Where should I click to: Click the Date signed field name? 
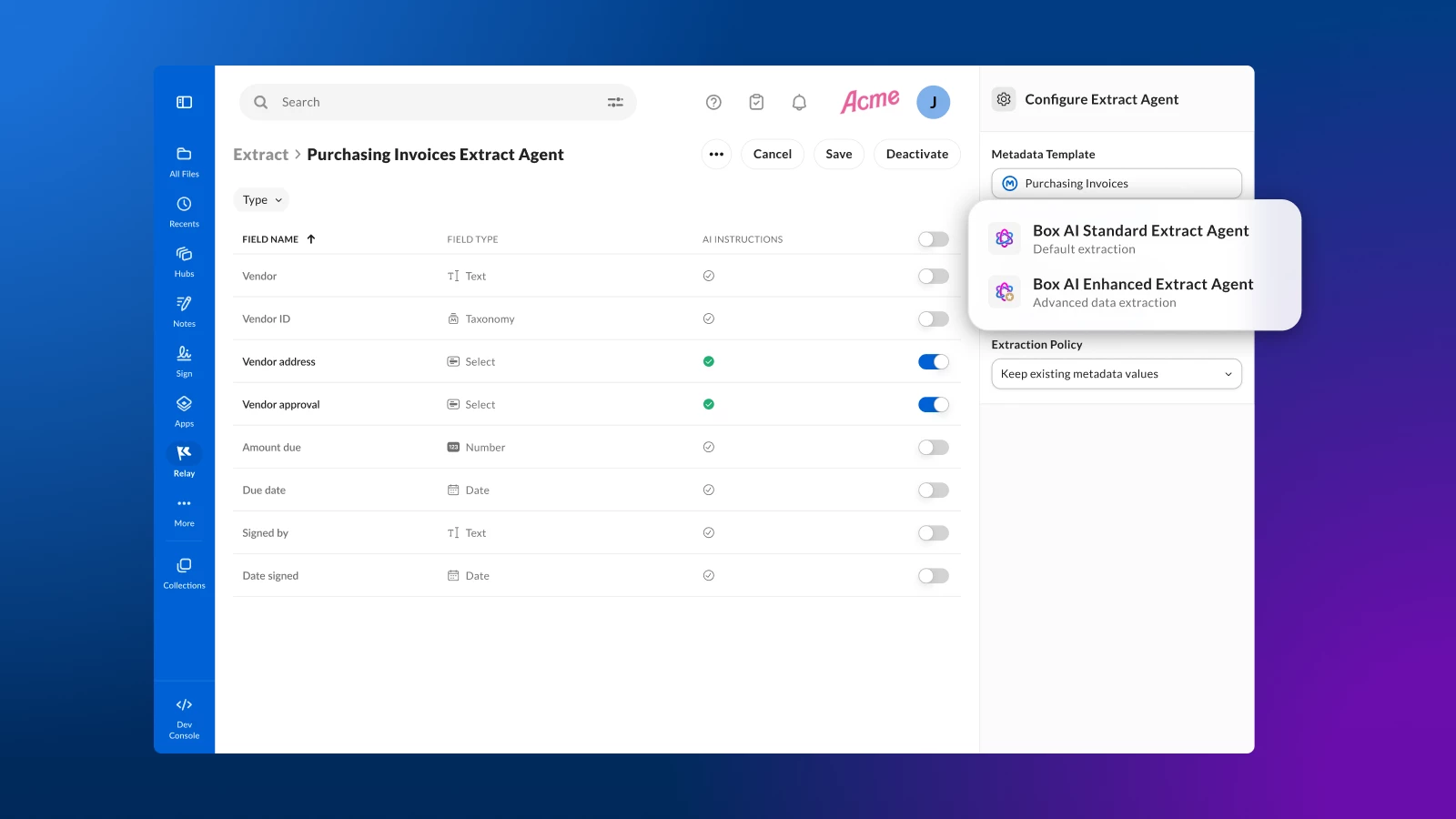270,575
